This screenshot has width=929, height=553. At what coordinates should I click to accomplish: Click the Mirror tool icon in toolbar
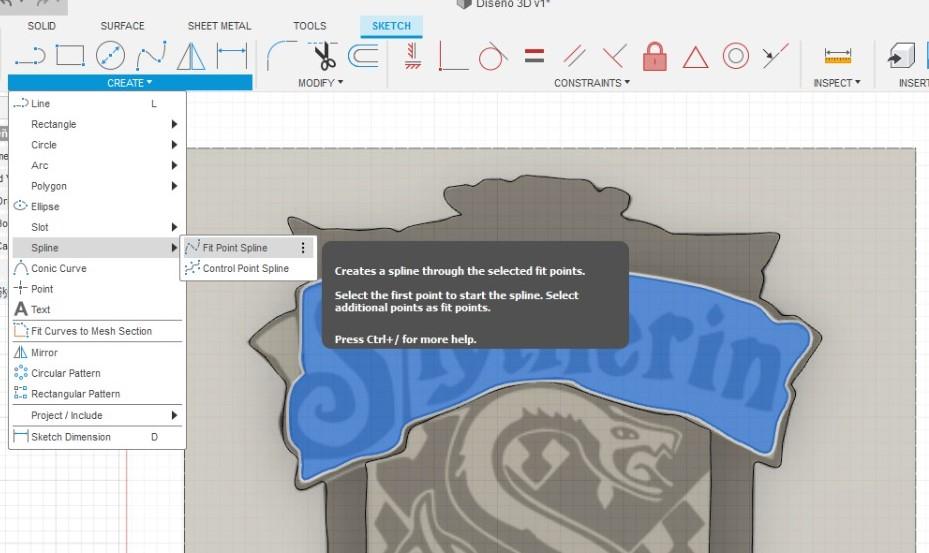[x=191, y=56]
